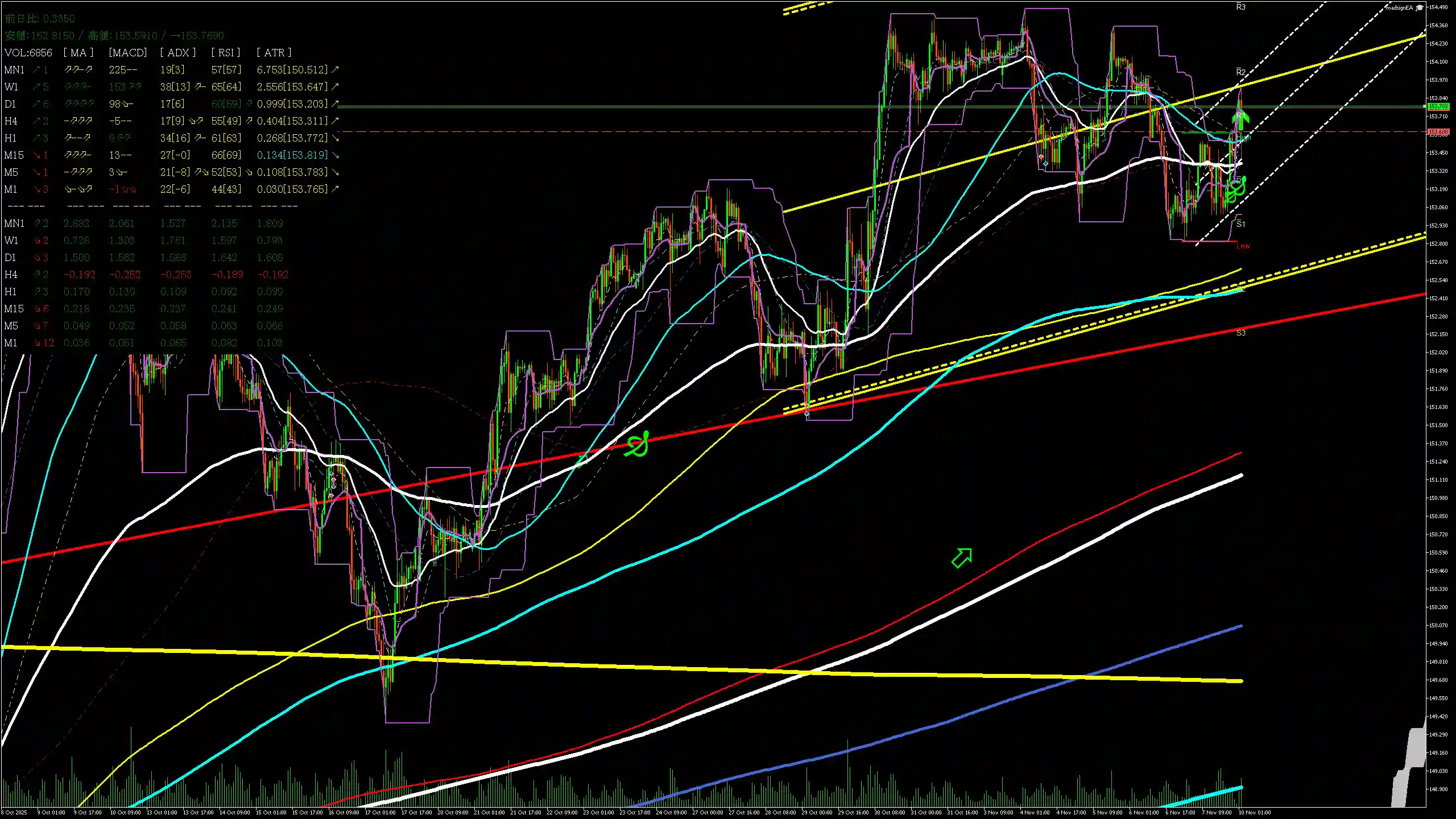Screen dimensions: 1456x819
Task: Click the [RSI] column header
Action: 225,52
